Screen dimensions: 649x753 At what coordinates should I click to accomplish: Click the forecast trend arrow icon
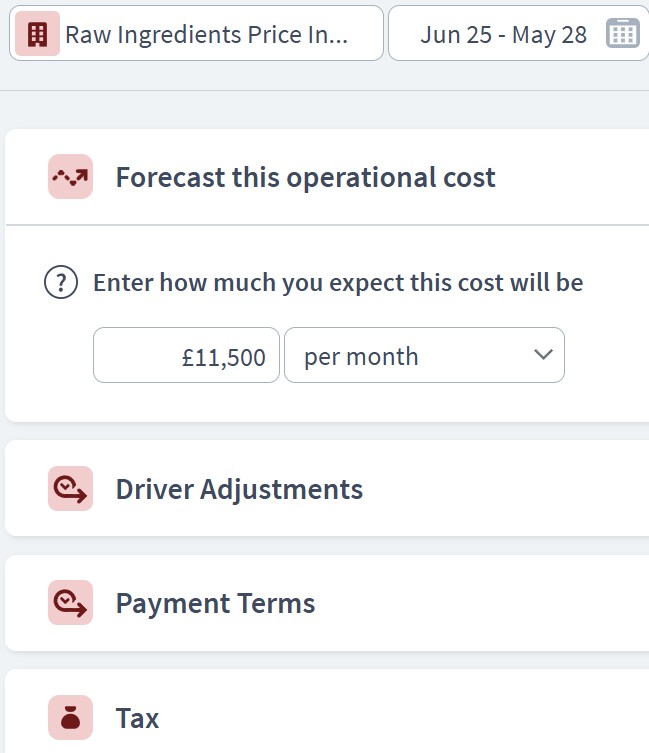click(70, 176)
